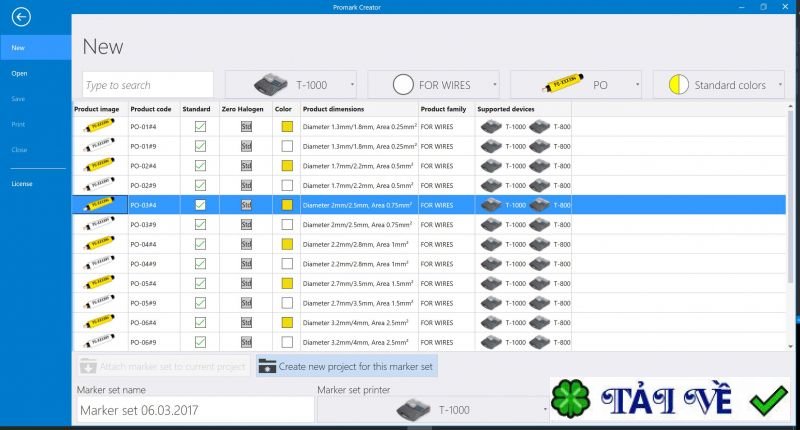Click the Std zero halogen icon for PO-06#4

(x=246, y=322)
